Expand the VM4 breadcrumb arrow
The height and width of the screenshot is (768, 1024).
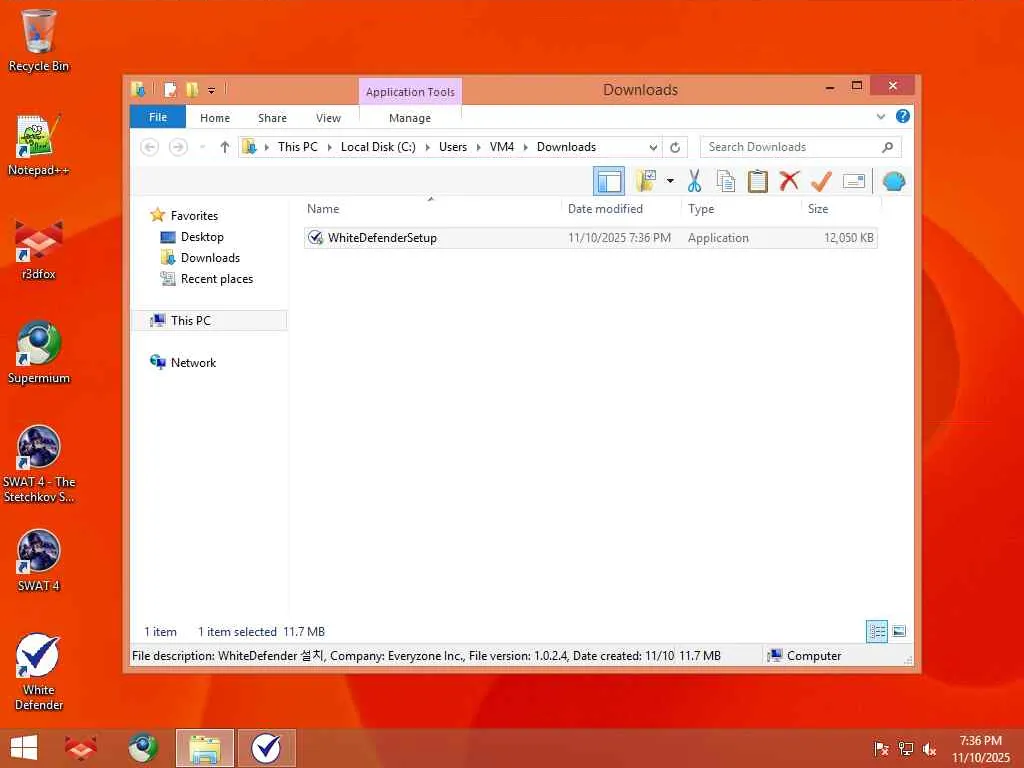point(525,148)
